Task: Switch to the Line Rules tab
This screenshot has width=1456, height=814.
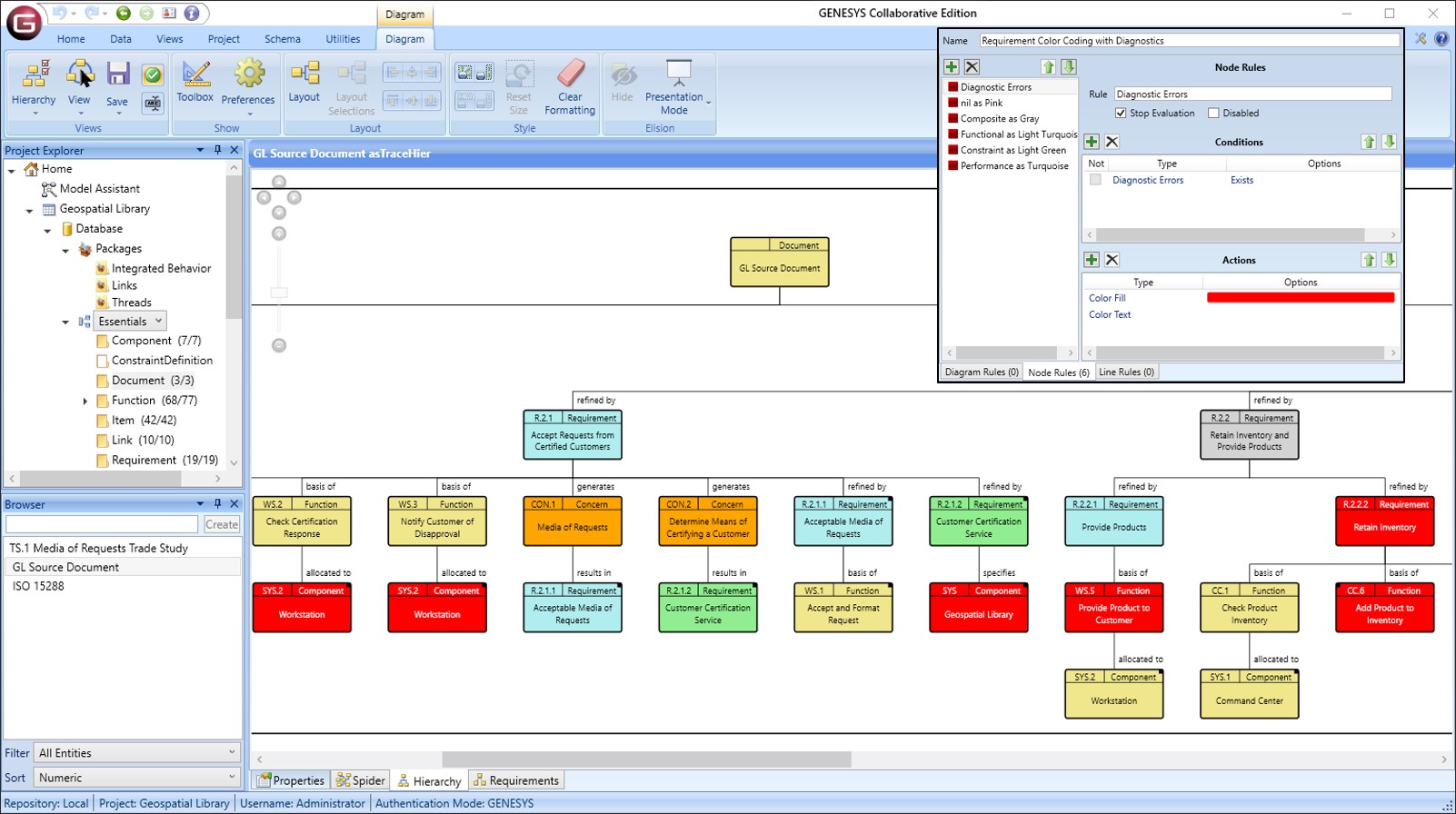Action: point(1126,372)
